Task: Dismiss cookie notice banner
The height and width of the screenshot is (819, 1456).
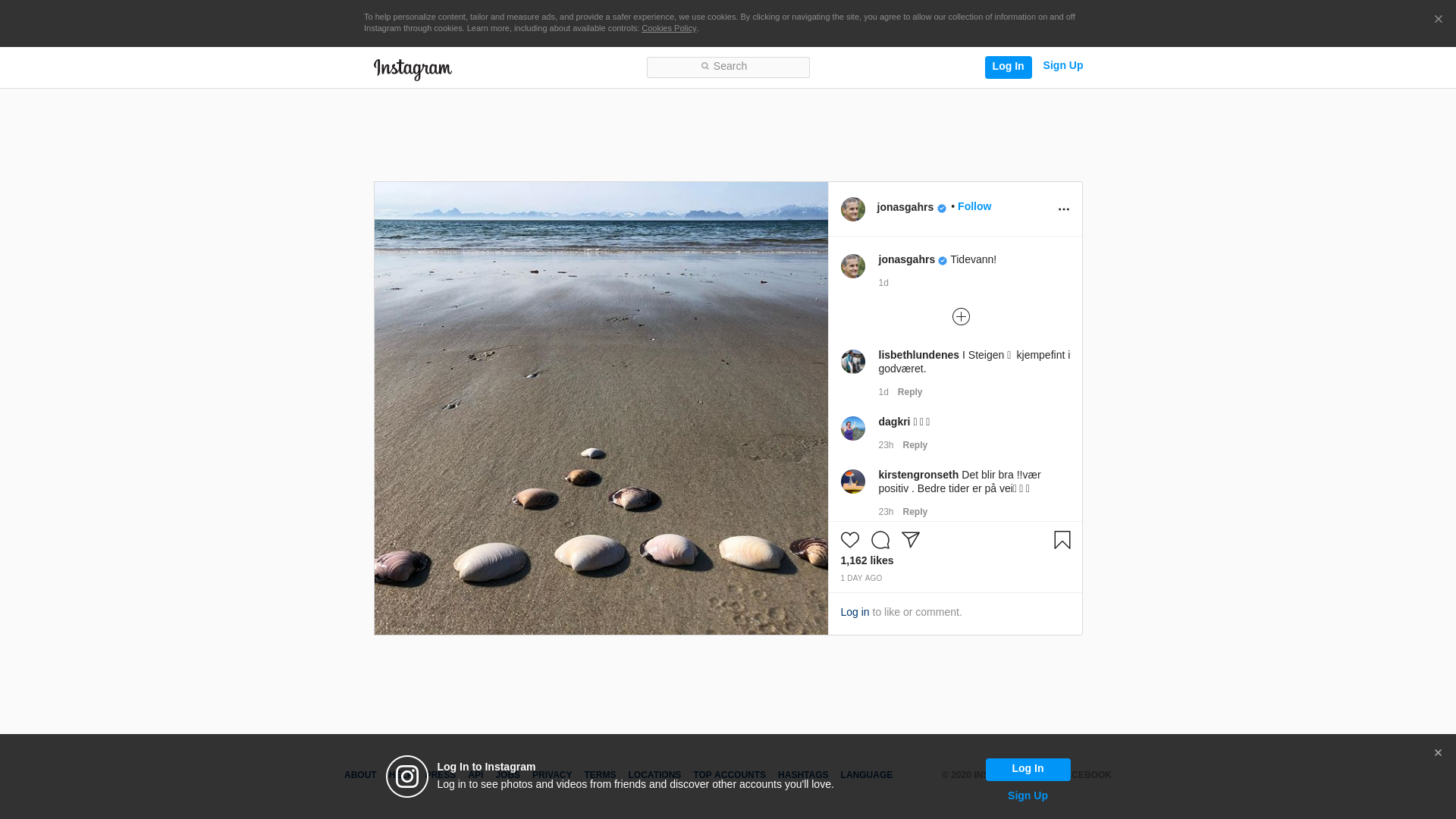Action: tap(1439, 20)
